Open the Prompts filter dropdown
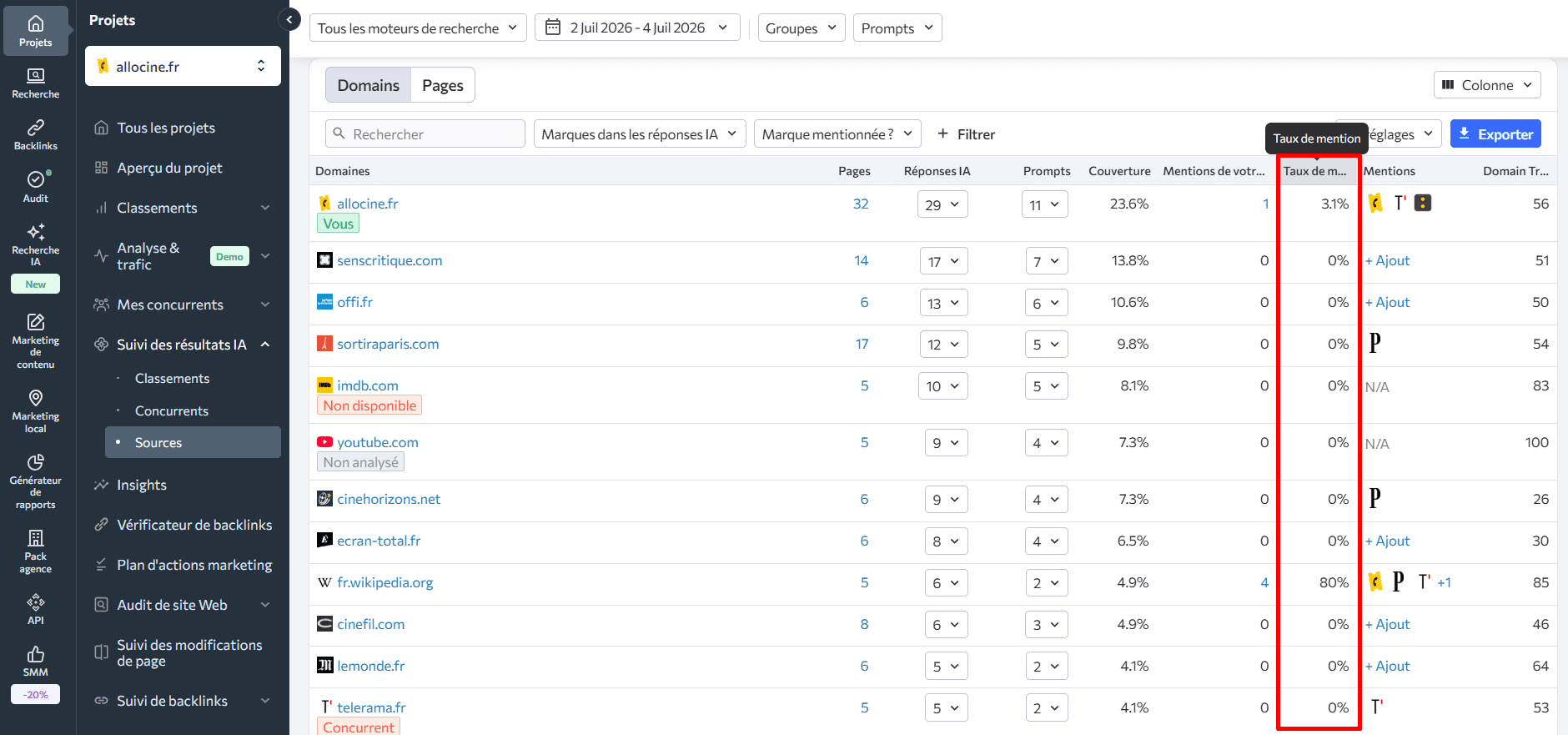Image resolution: width=1568 pixels, height=735 pixels. (897, 28)
